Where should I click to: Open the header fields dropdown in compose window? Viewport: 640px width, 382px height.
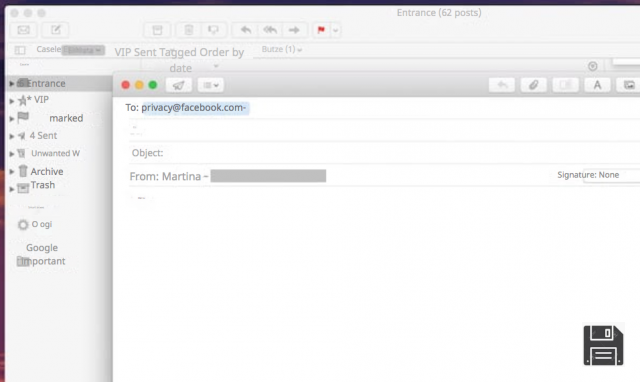[211, 85]
